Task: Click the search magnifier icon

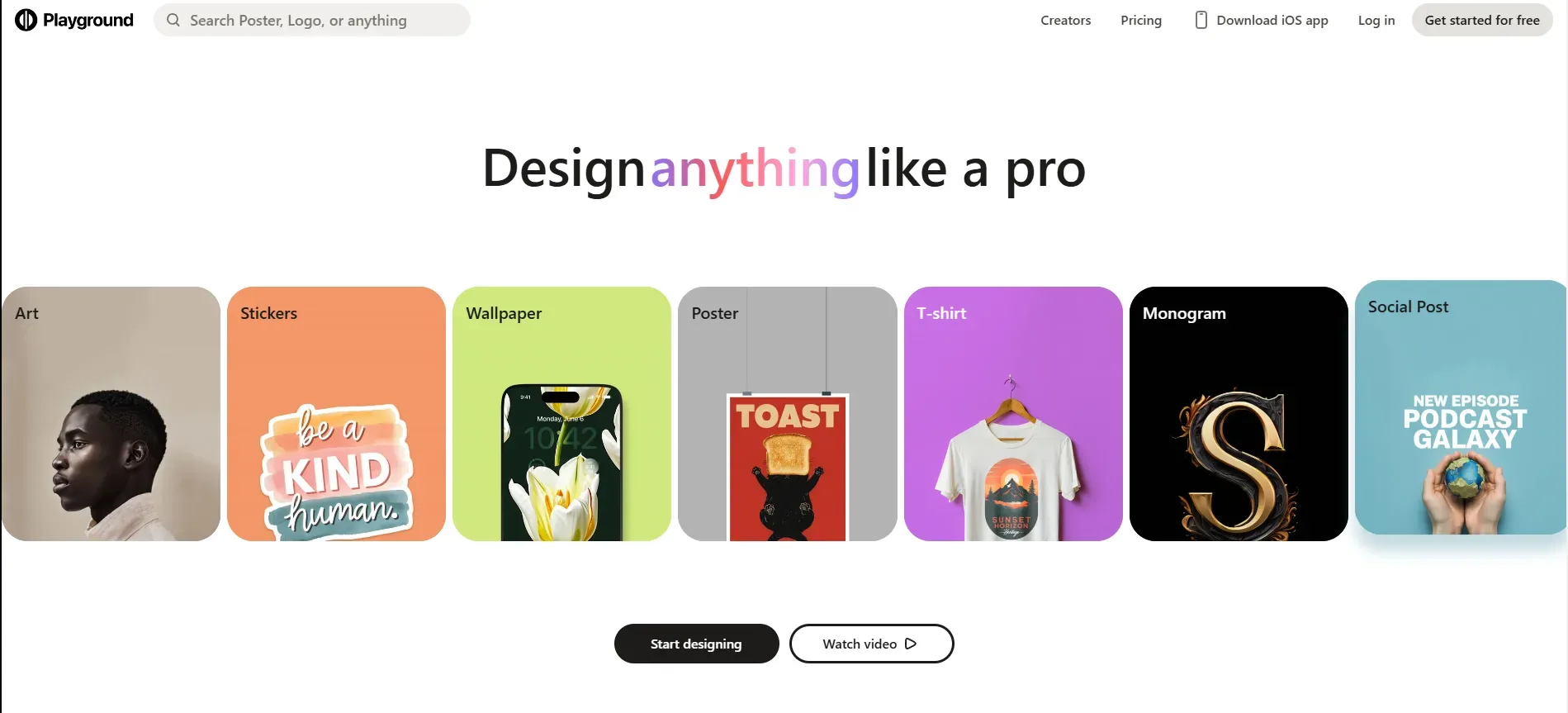Action: click(173, 20)
